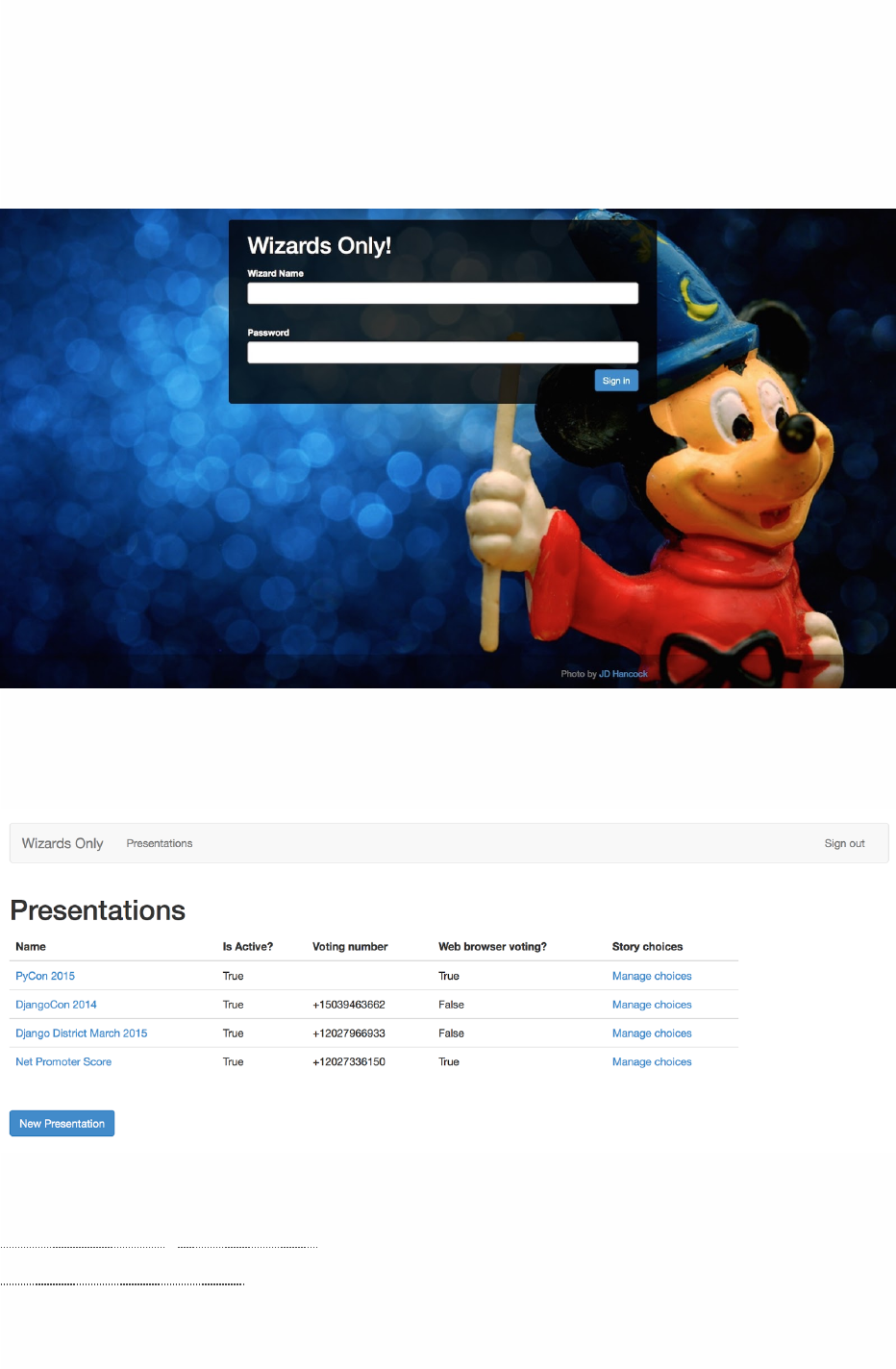
Task: Manage choices for PyCon 2015
Action: [652, 976]
